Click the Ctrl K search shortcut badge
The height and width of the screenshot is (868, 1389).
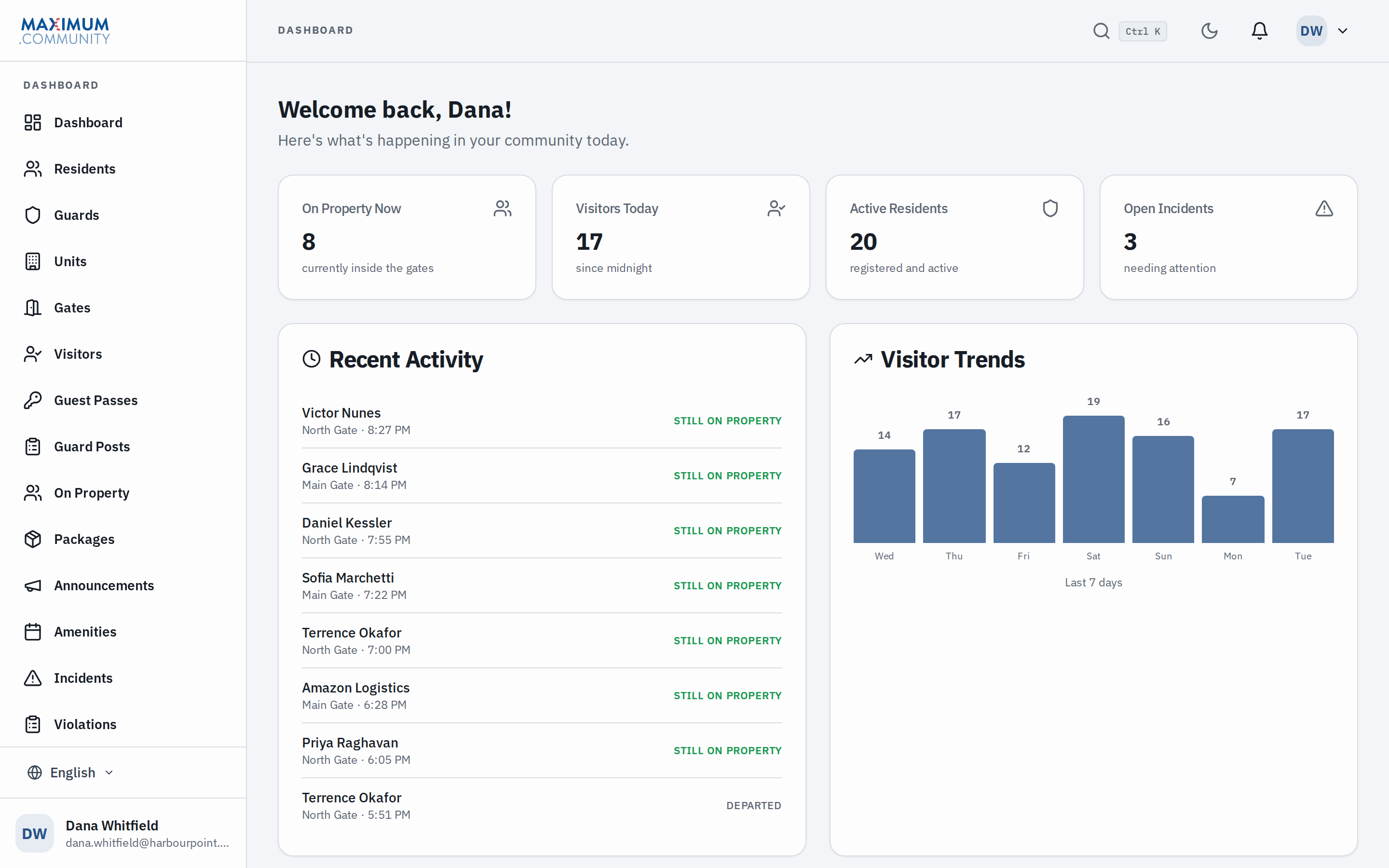(x=1142, y=31)
